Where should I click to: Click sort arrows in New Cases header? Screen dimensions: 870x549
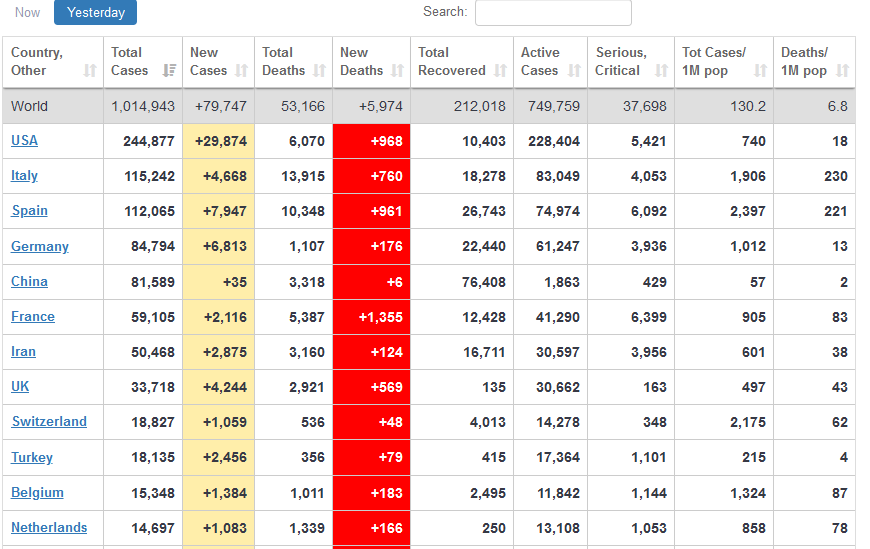241,71
